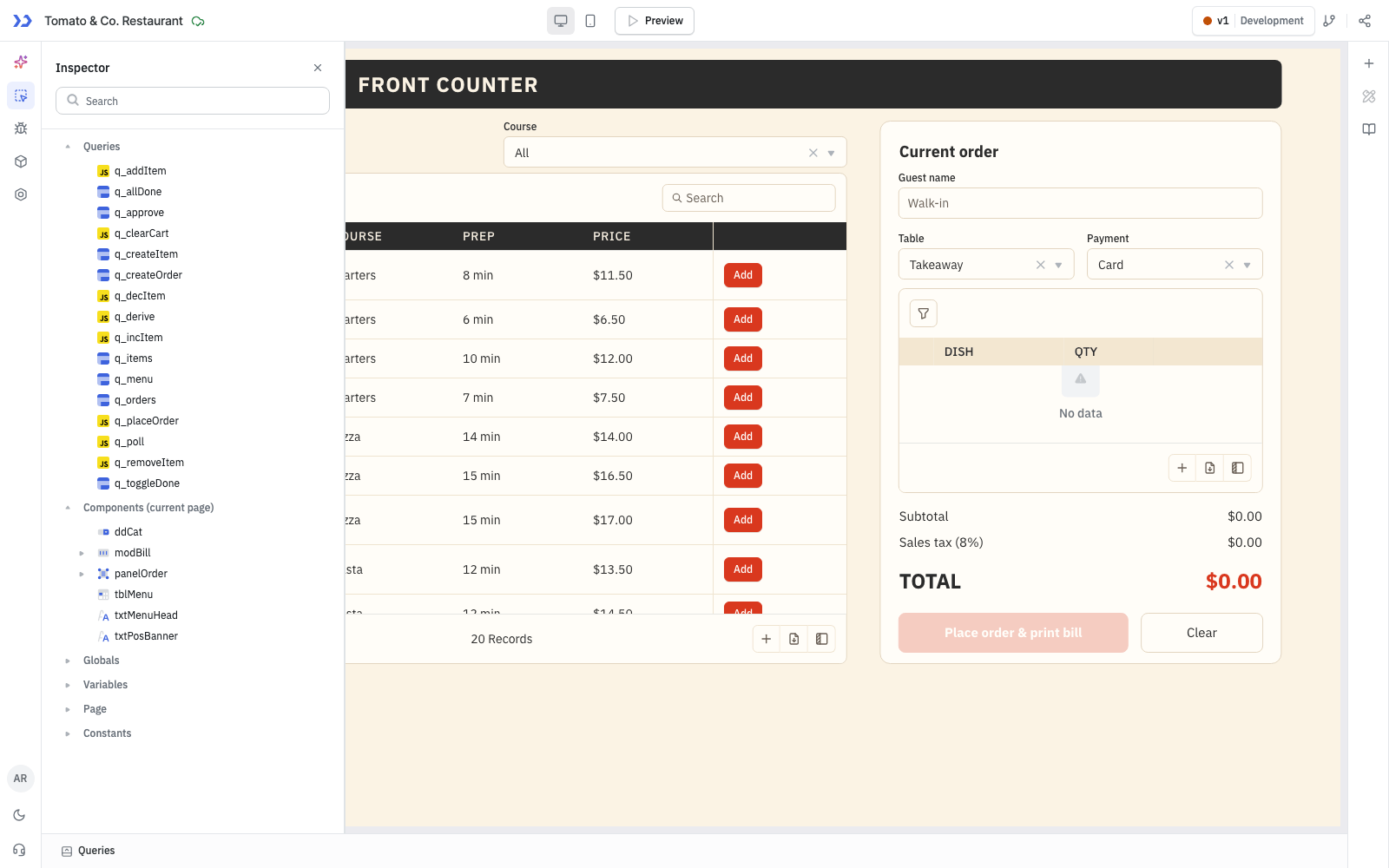Open support headset icon
The image size is (1389, 868).
click(x=19, y=850)
